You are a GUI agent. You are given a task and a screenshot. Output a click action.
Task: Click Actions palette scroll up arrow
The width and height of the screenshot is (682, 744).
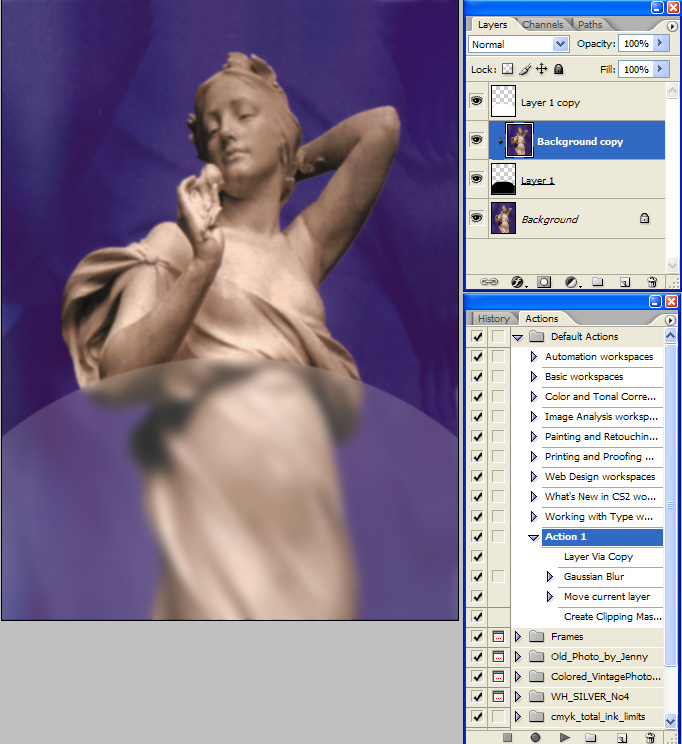click(x=670, y=336)
